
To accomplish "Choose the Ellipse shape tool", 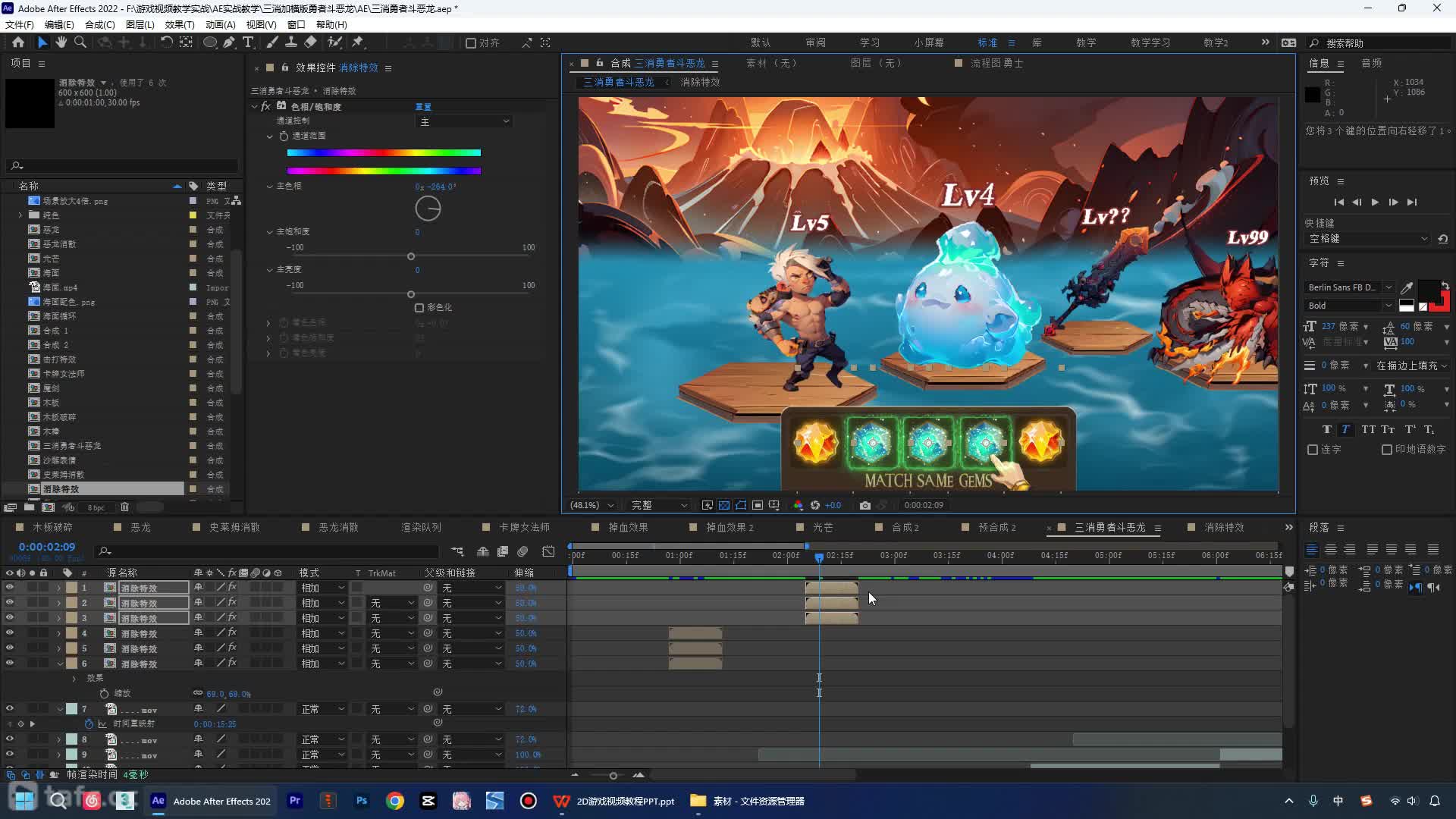I will click(209, 42).
